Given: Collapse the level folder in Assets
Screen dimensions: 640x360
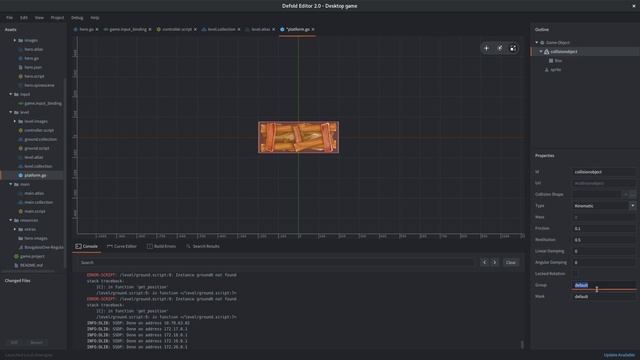Looking at the screenshot, I should point(11,112).
